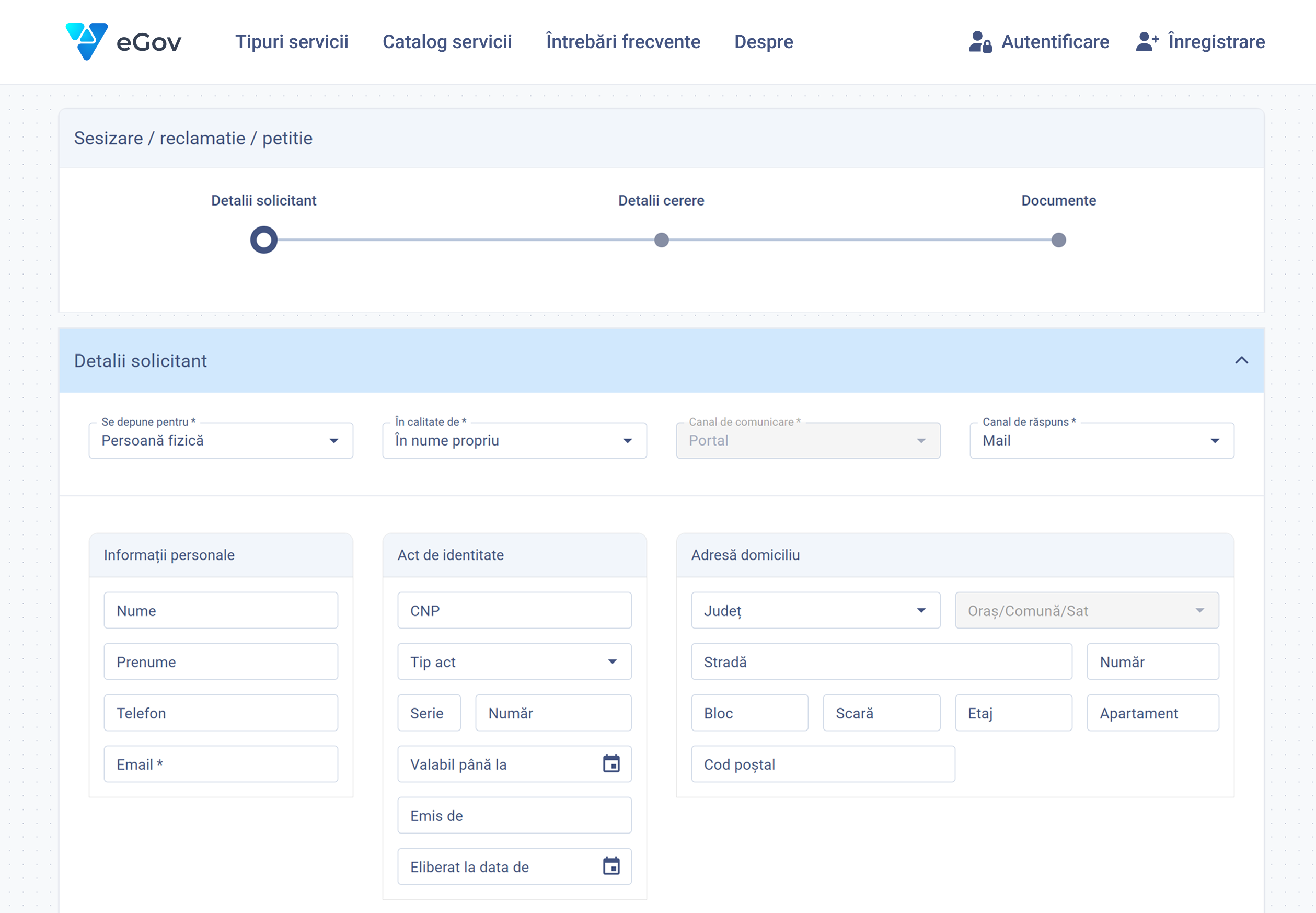The image size is (1316, 913).
Task: Click the Despre link
Action: click(763, 42)
